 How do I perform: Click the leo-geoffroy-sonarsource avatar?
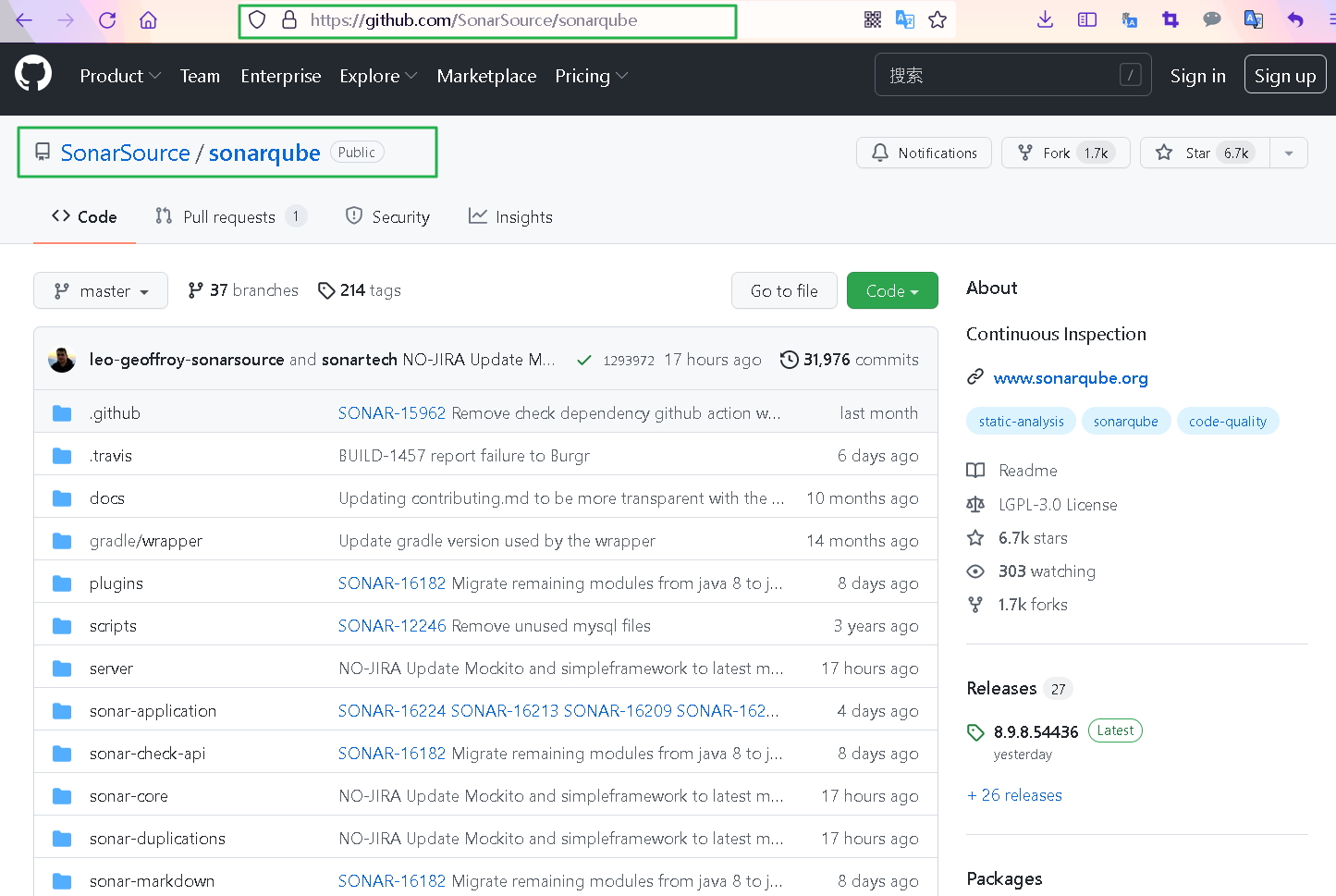(x=62, y=360)
